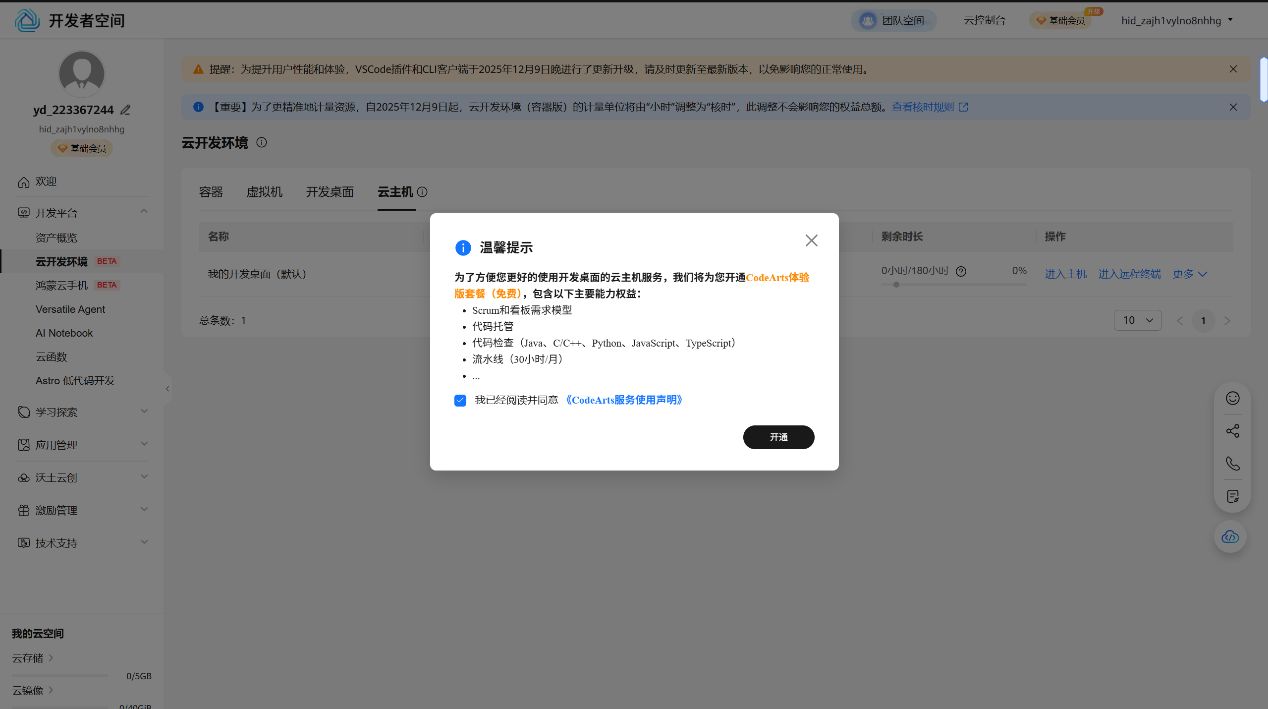
Task: Uncheck the agreement checkbox 我已经阅读并同意
Action: pyautogui.click(x=460, y=400)
